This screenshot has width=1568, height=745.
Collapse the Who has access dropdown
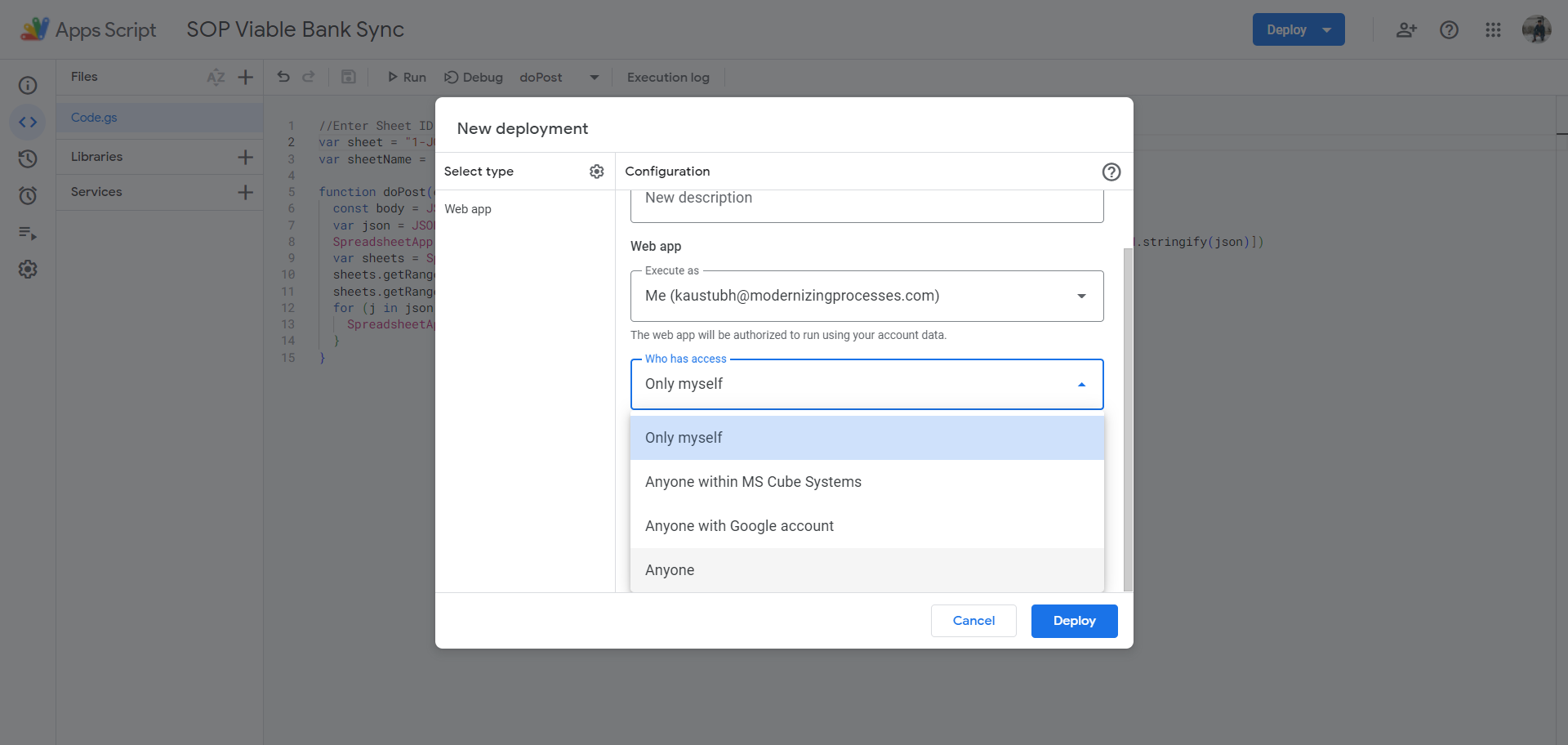(x=866, y=384)
